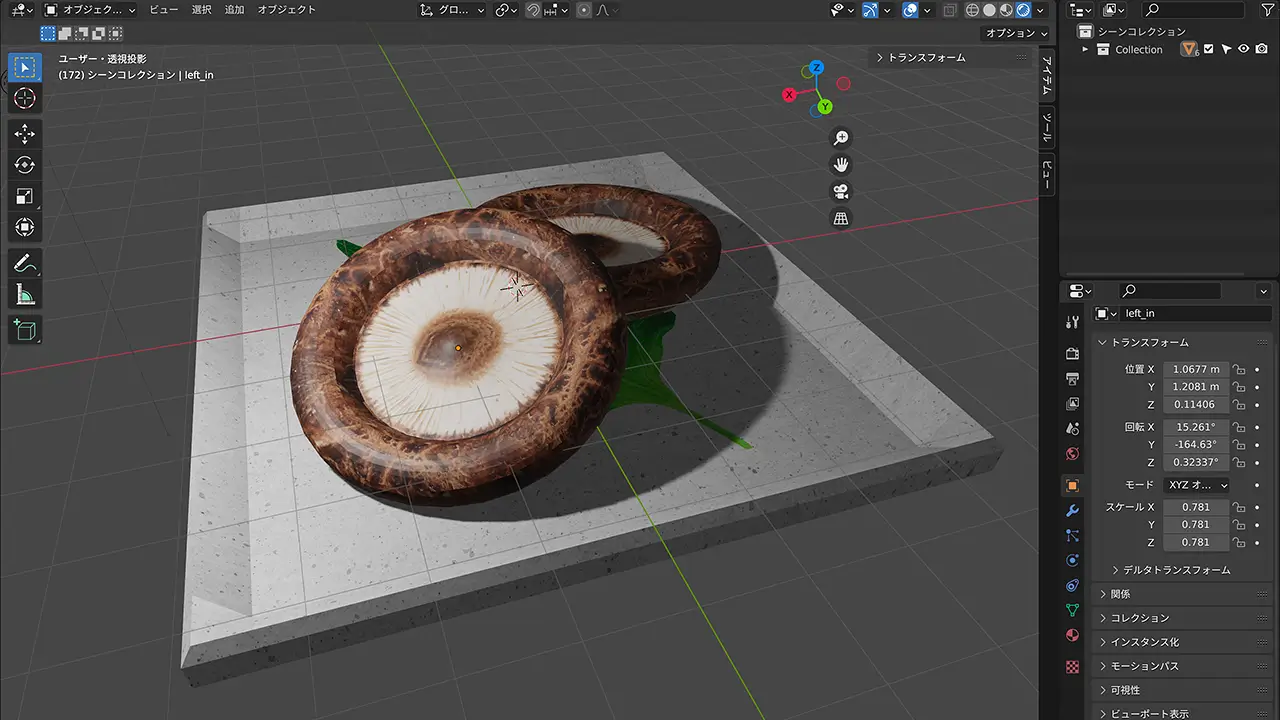Click the pan view hand icon
This screenshot has height=720, width=1280.
coord(841,165)
